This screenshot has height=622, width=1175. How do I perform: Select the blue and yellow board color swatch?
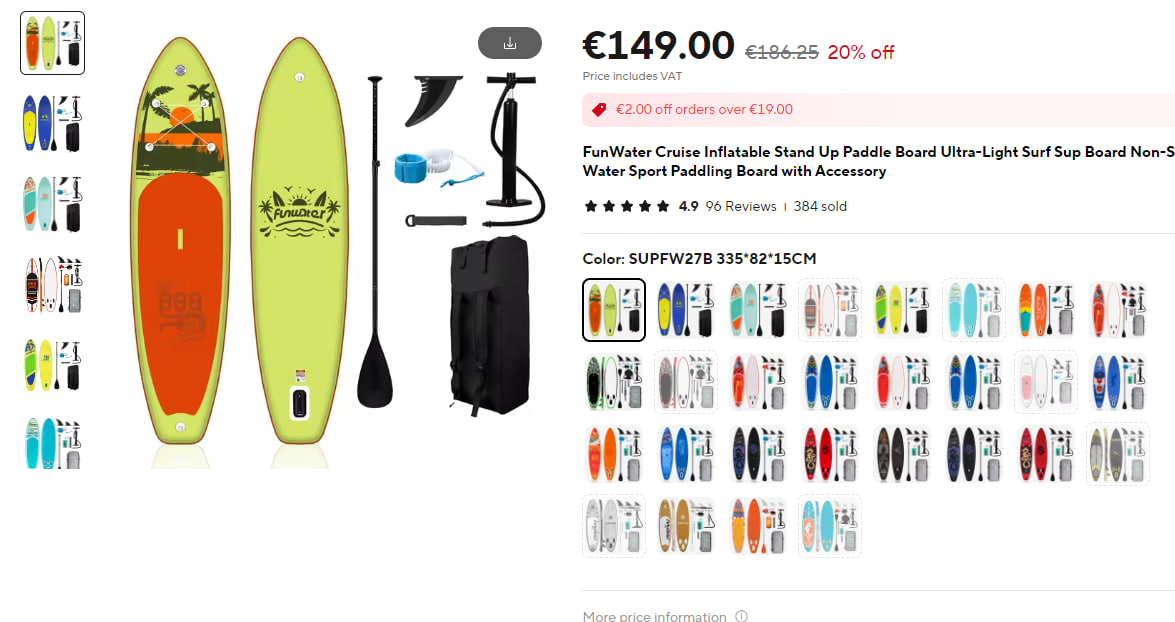click(x=686, y=310)
